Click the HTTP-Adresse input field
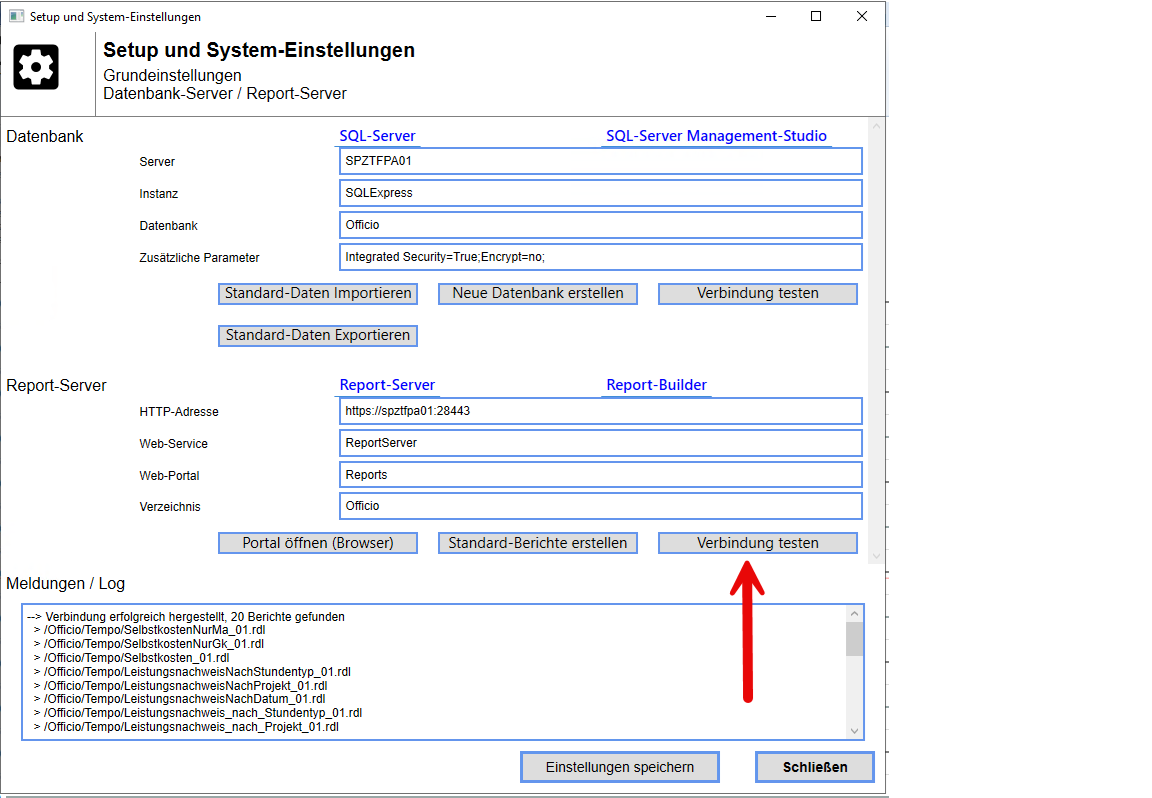Viewport: 1152px width, 798px height. [600, 411]
